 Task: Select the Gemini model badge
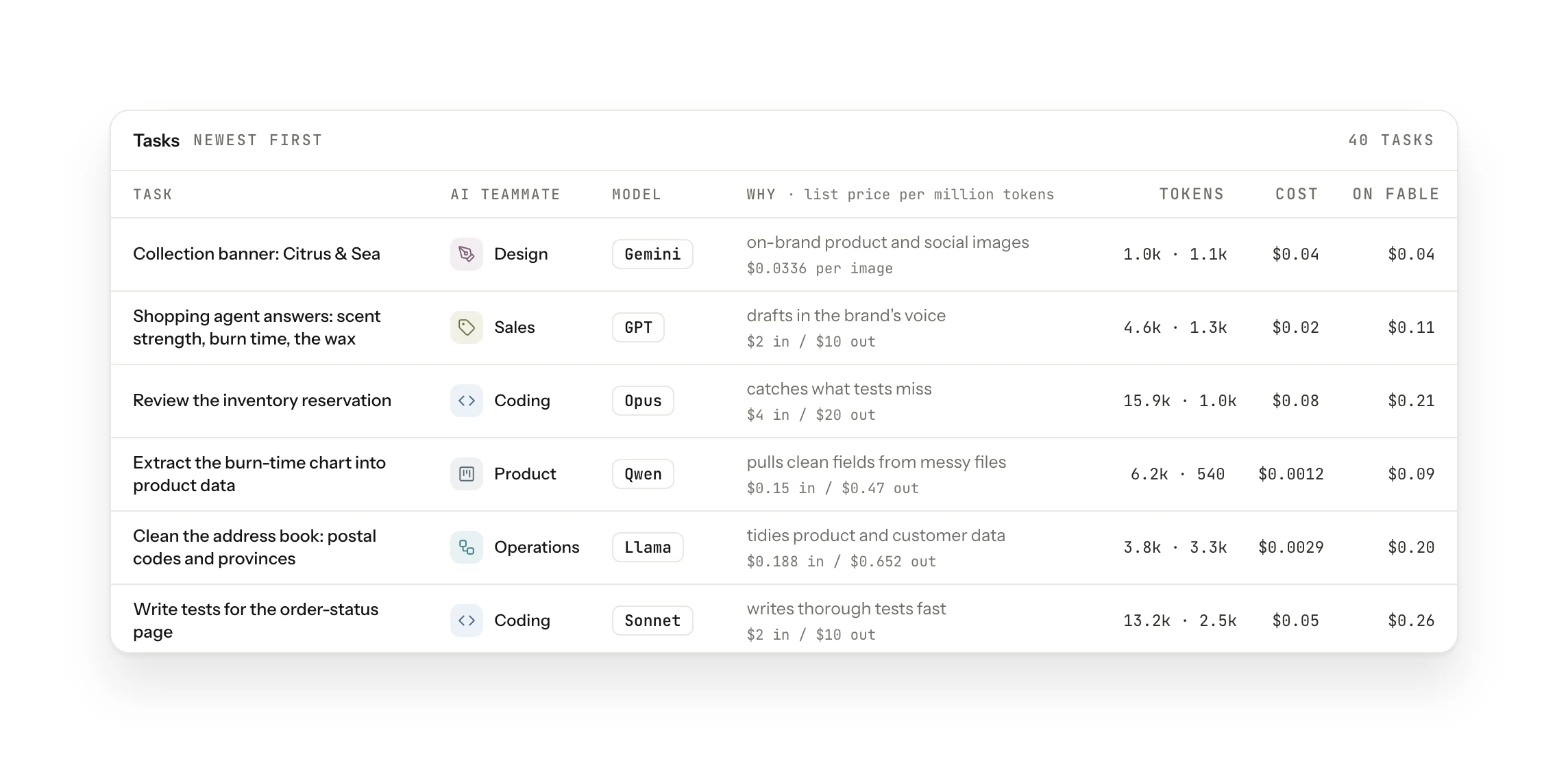coord(652,254)
